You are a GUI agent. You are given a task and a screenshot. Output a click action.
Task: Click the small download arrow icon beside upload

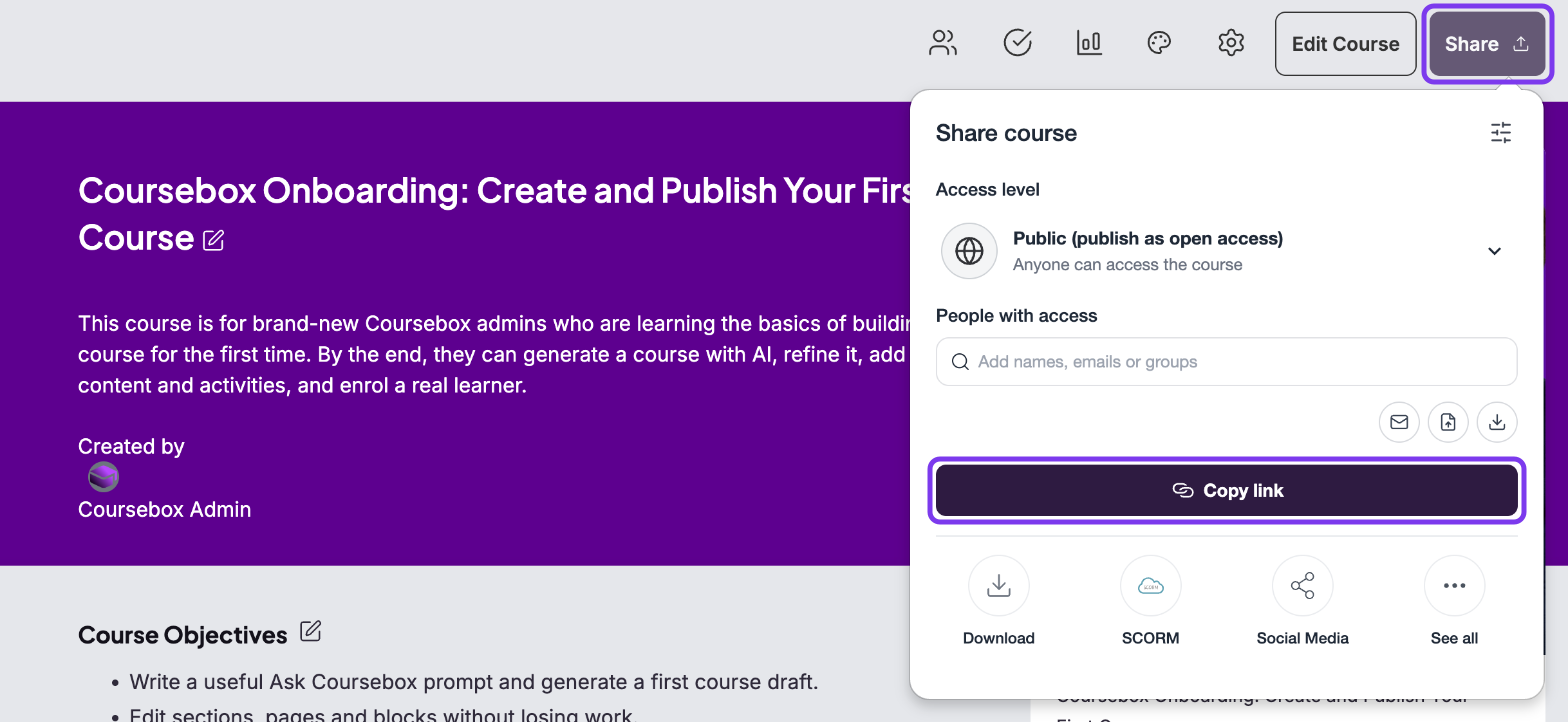[x=1497, y=422]
